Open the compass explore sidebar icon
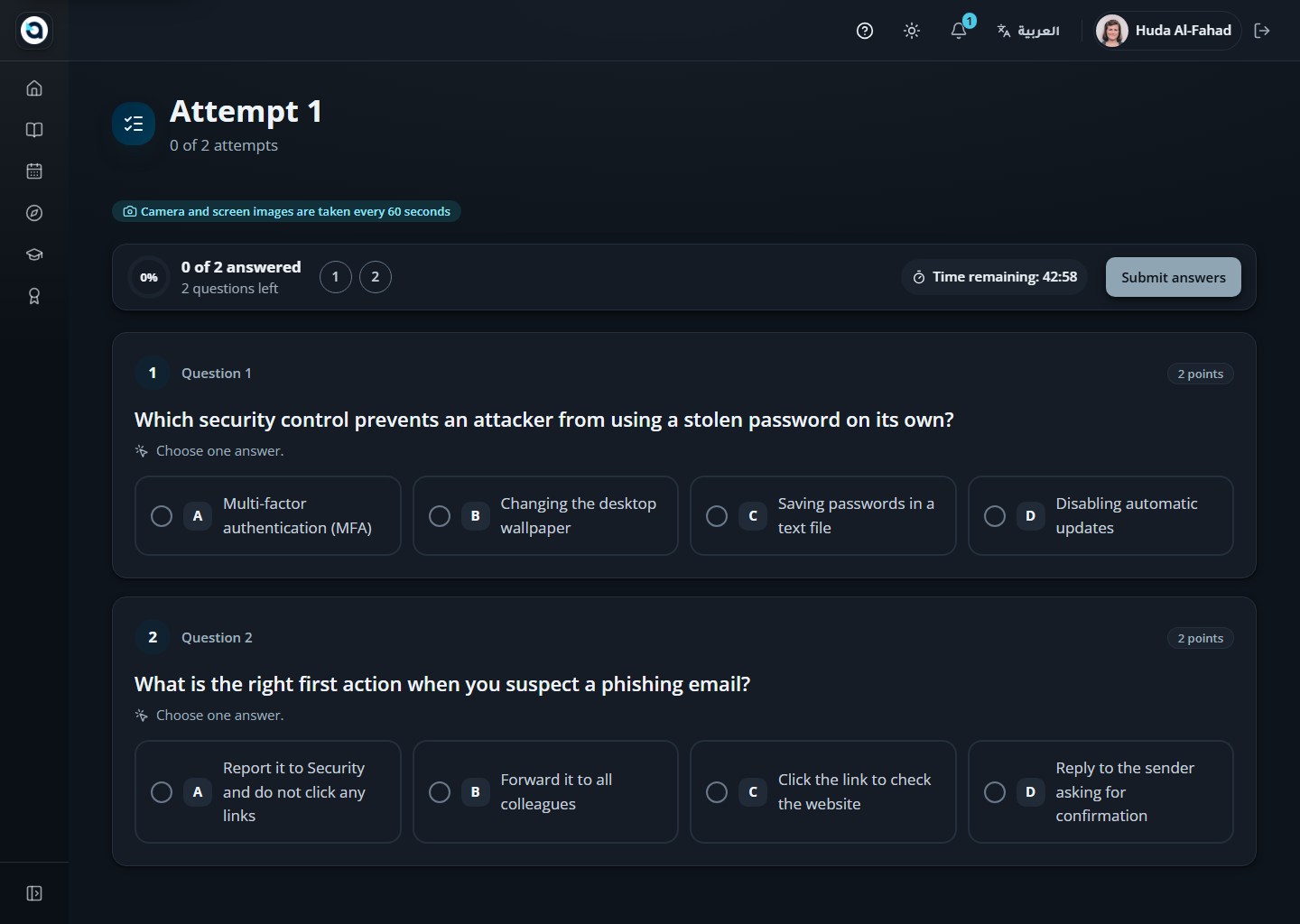Image resolution: width=1300 pixels, height=924 pixels. pyautogui.click(x=34, y=213)
